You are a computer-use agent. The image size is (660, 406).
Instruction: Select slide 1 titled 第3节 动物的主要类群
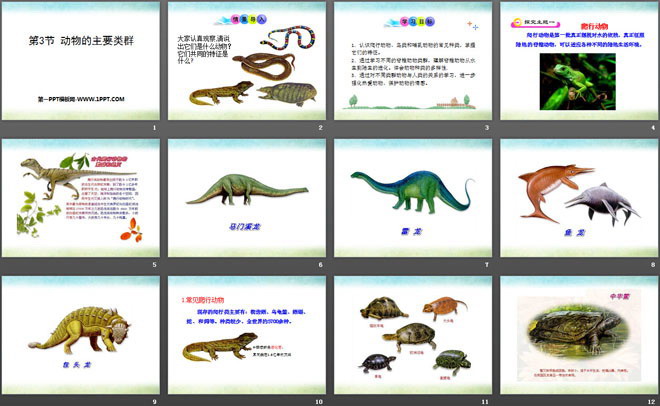pyautogui.click(x=80, y=61)
